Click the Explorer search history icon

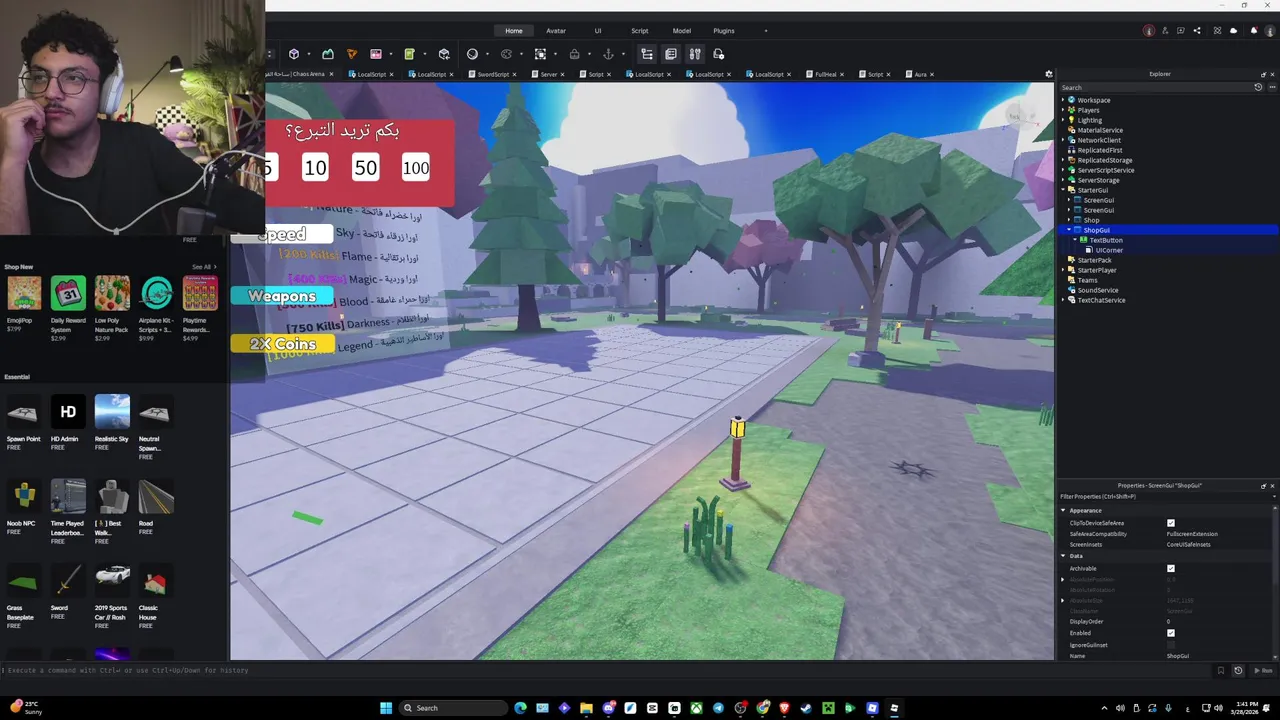click(x=1258, y=87)
